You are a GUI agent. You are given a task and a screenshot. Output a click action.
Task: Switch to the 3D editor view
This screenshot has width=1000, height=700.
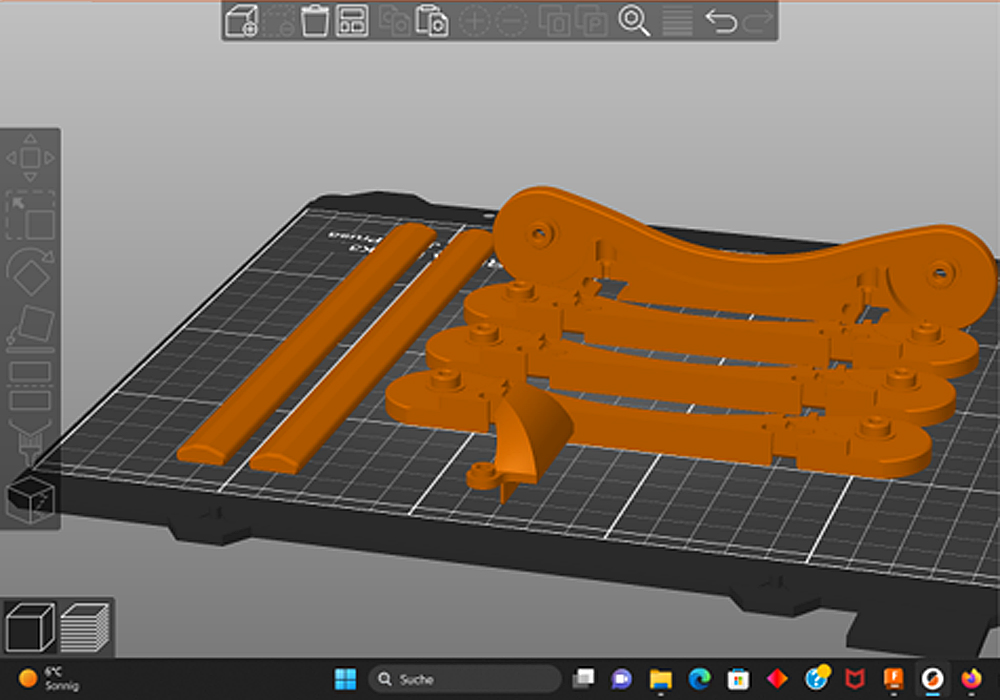pyautogui.click(x=31, y=628)
